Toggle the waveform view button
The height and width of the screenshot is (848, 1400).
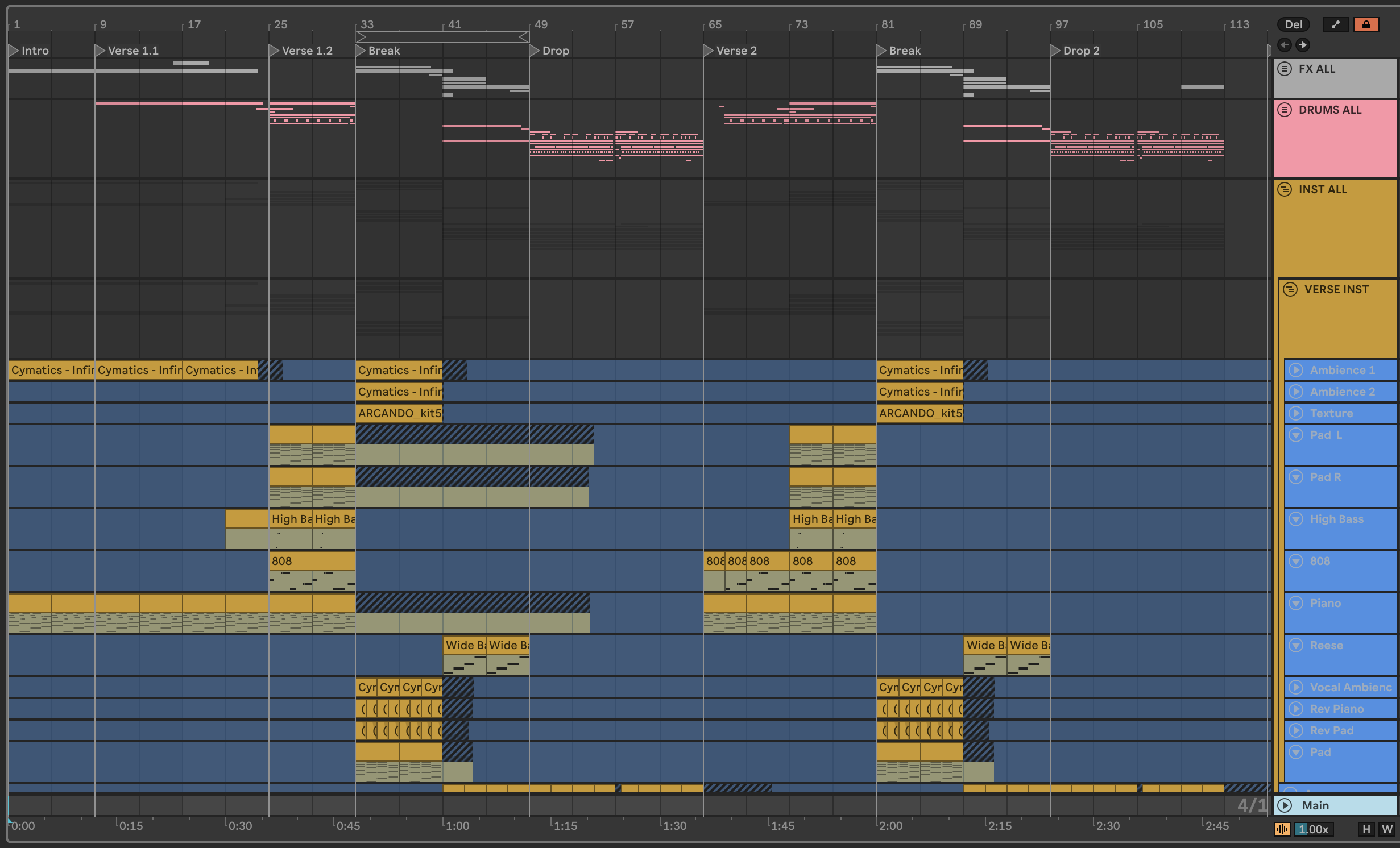coord(1282,829)
